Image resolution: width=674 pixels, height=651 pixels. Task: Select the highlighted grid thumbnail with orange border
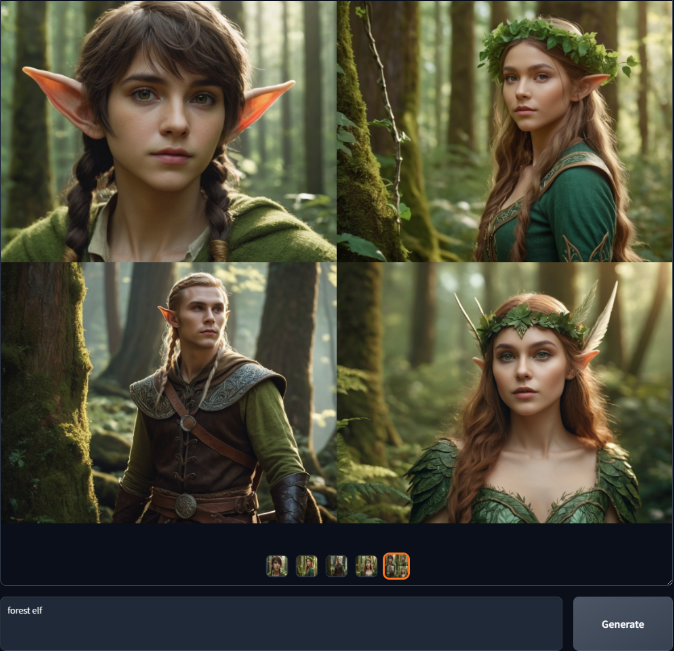[396, 566]
